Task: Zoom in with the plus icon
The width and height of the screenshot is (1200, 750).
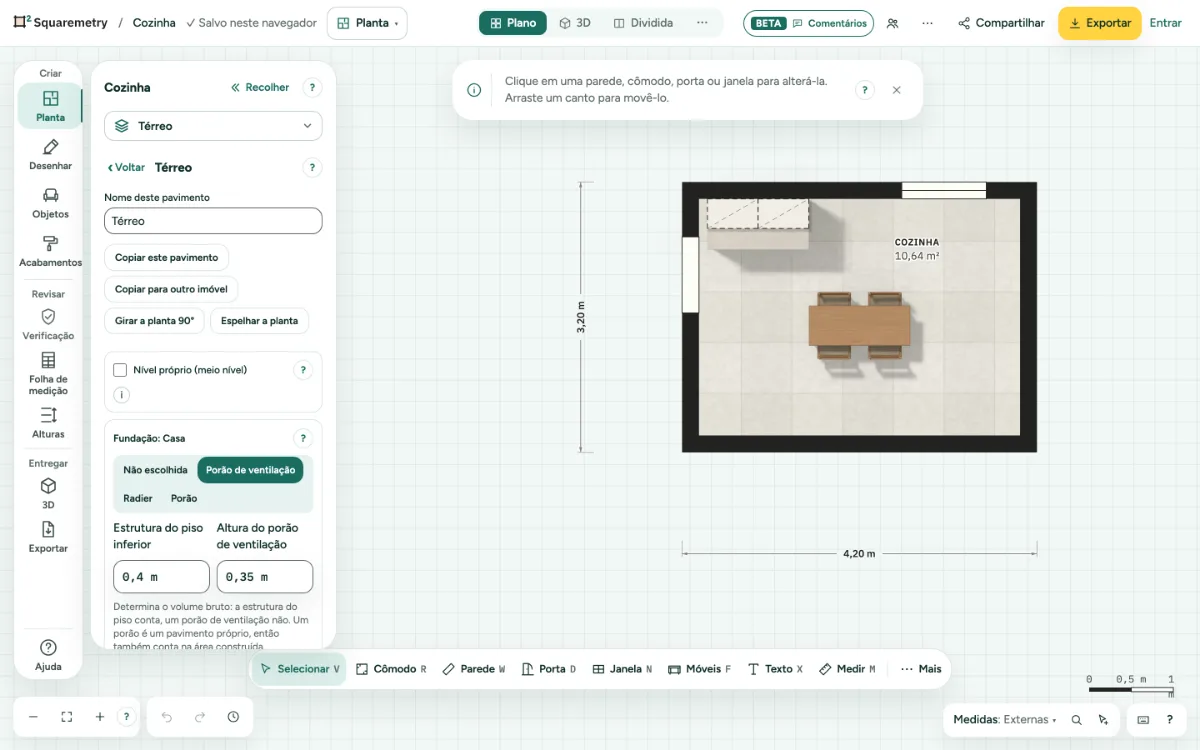Action: [x=100, y=717]
